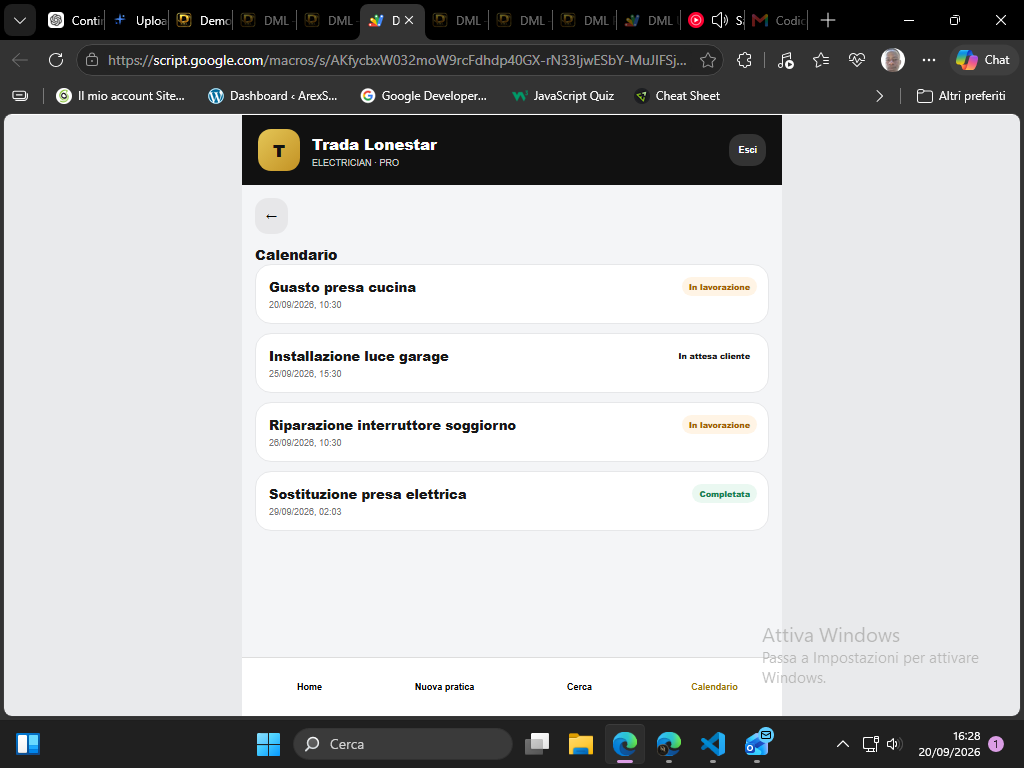Click the address bar URL
The height and width of the screenshot is (768, 1024).
tap(397, 60)
